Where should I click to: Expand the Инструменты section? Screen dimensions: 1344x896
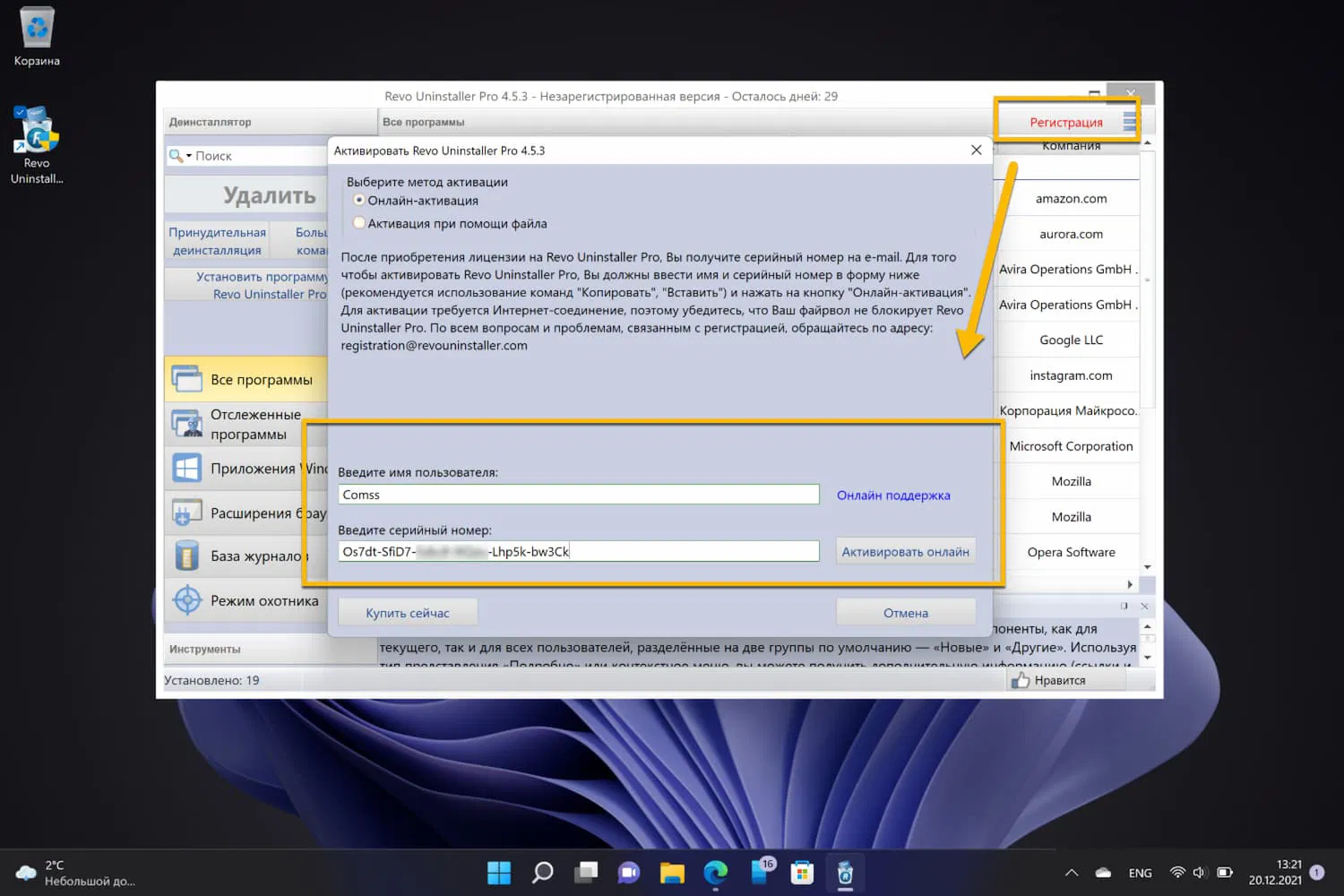pyautogui.click(x=271, y=649)
